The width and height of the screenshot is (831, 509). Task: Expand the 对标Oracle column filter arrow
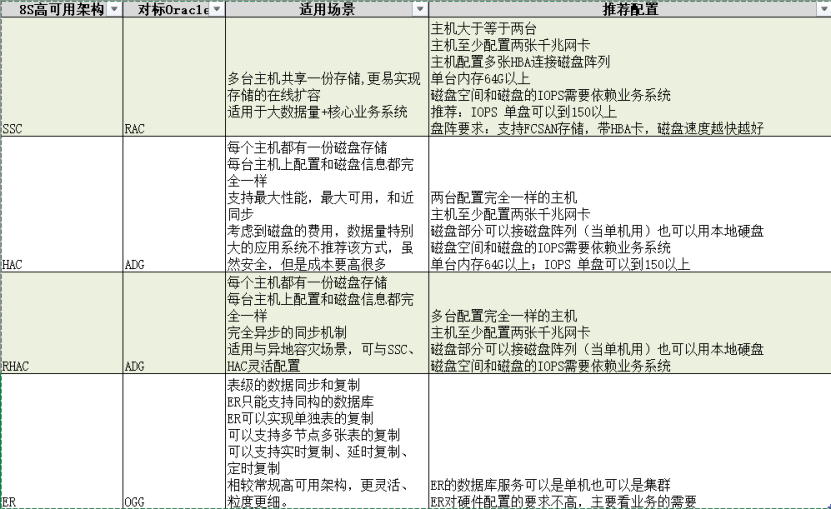point(217,9)
